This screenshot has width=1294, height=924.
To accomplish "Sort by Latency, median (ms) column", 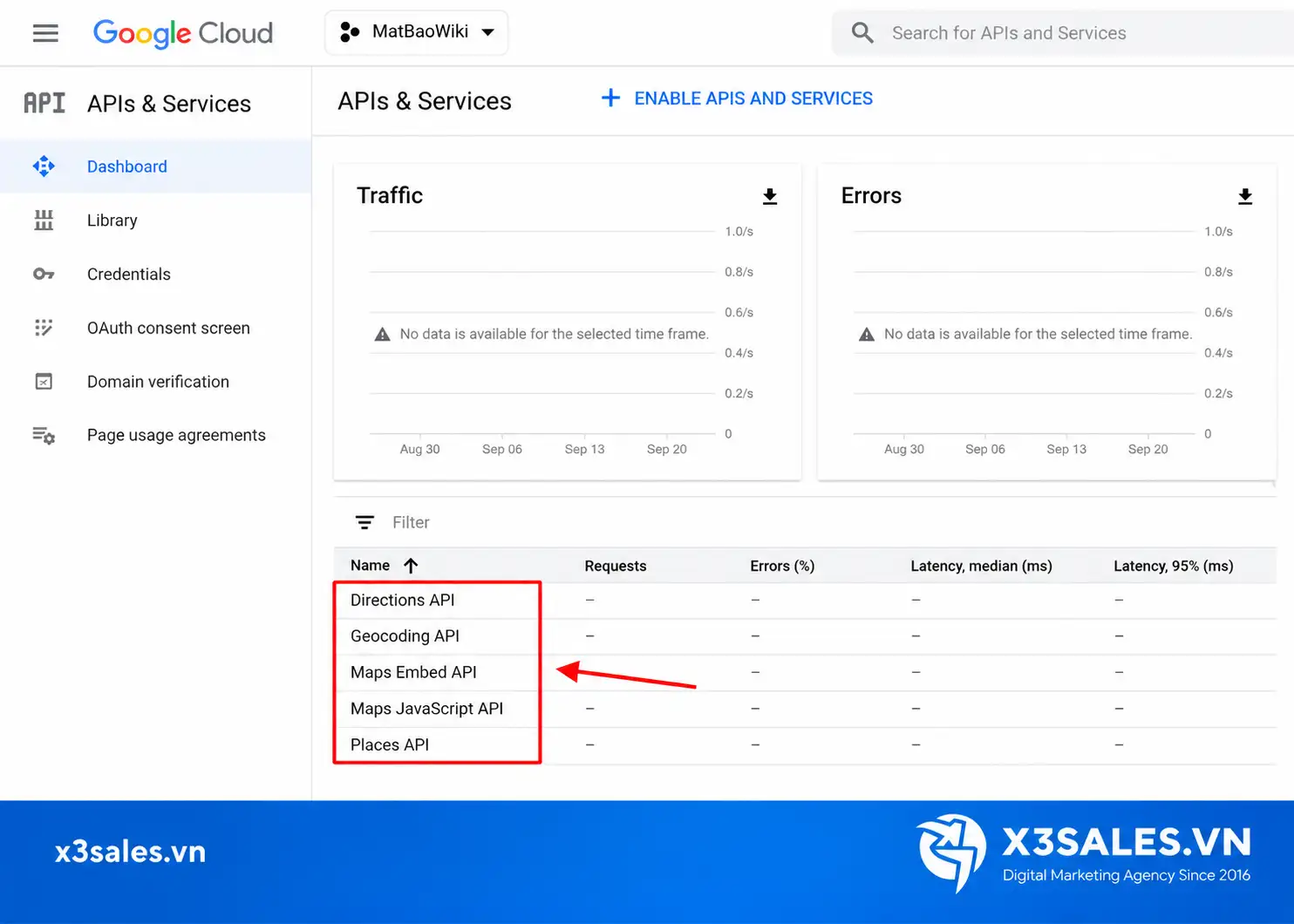I will 981,566.
